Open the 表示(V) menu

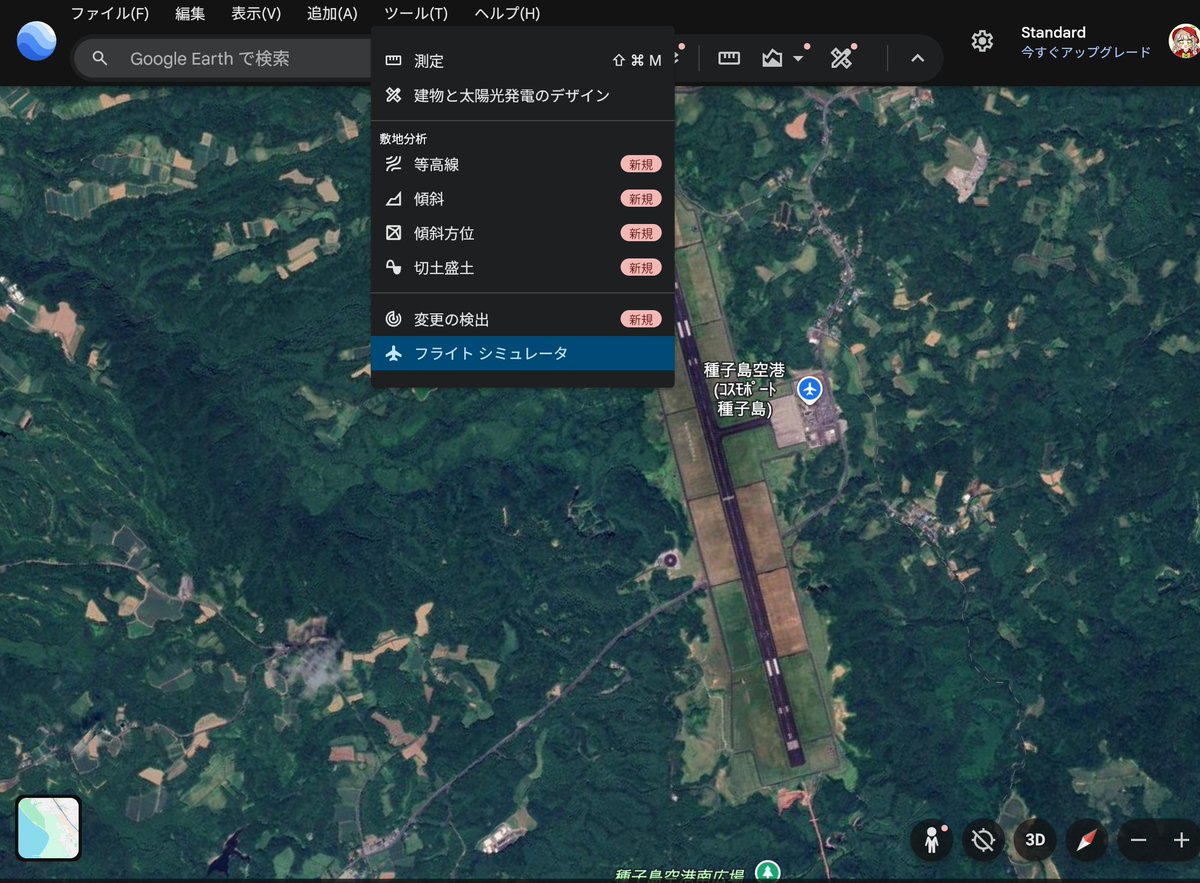tap(256, 13)
